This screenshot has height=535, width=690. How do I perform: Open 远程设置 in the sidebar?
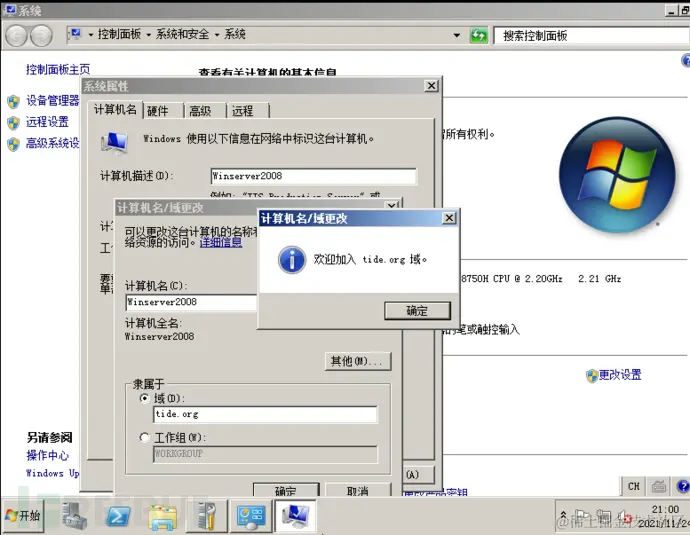click(x=48, y=121)
